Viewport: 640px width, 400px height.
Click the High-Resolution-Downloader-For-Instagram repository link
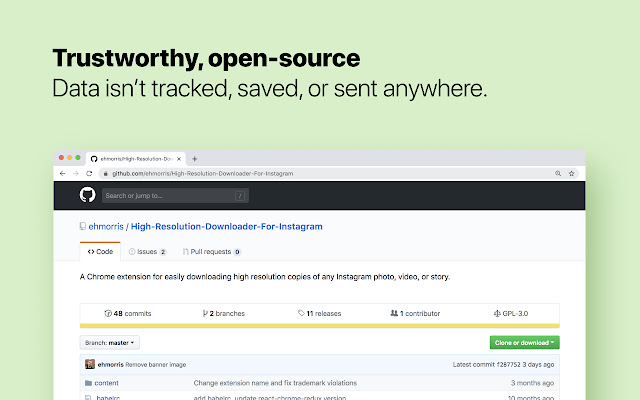226,227
